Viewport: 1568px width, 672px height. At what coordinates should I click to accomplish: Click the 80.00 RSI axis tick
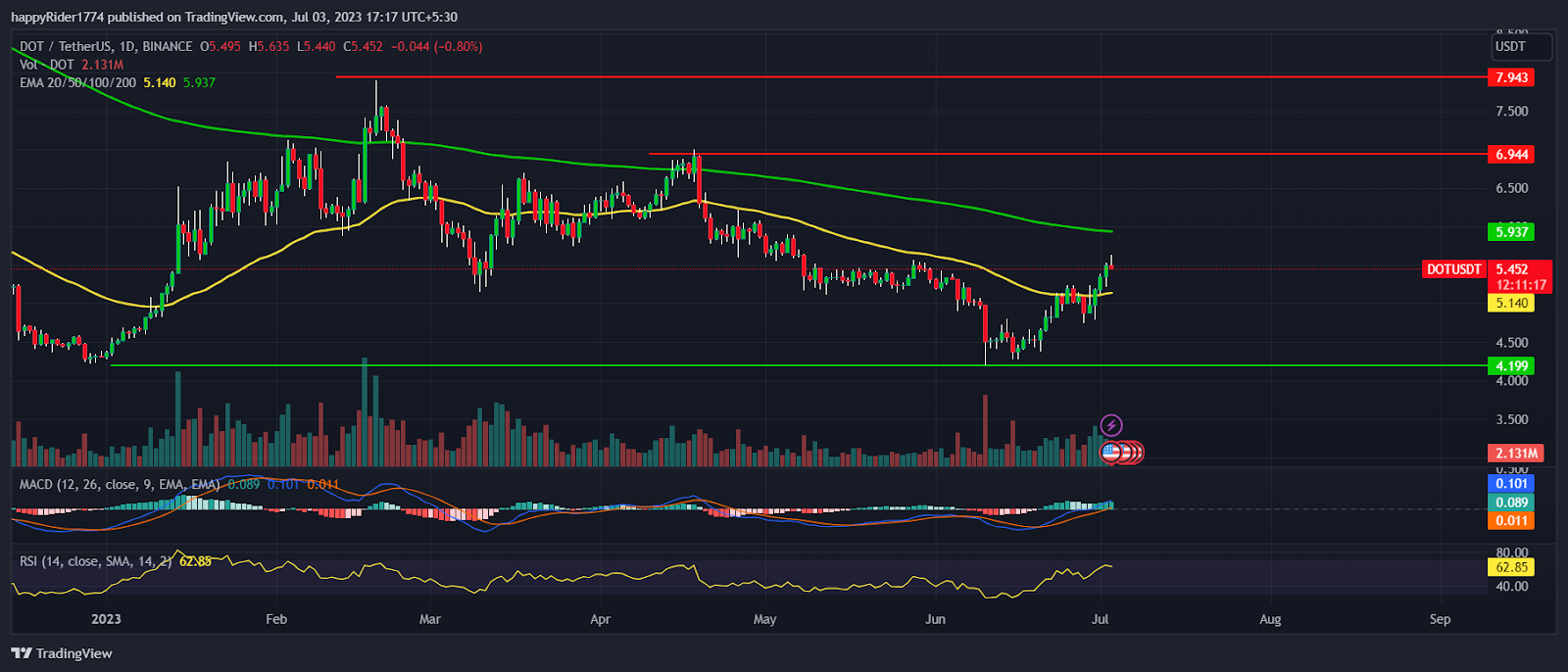[x=1512, y=552]
